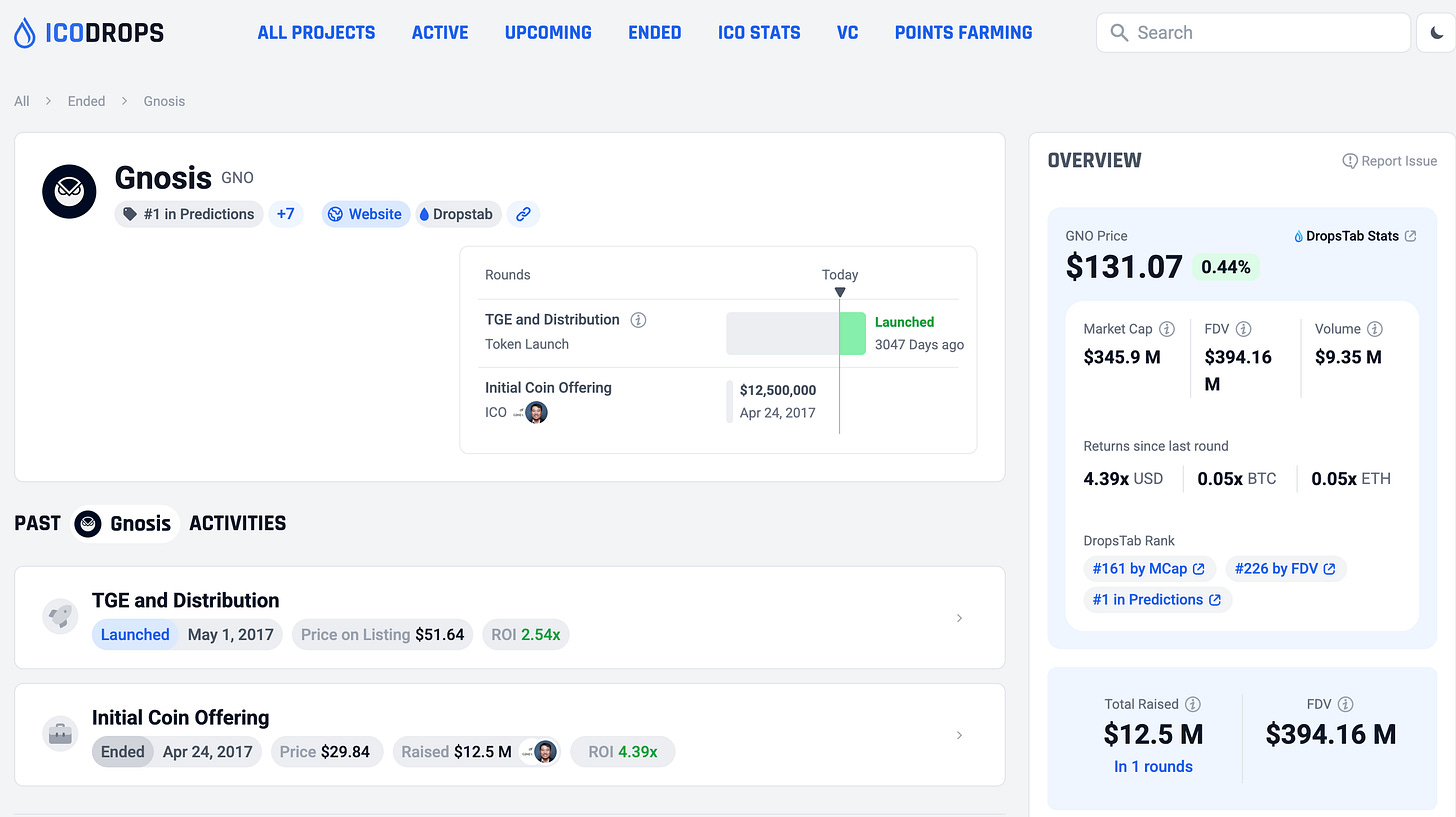Click the bottom FDV info icon

1346,704
